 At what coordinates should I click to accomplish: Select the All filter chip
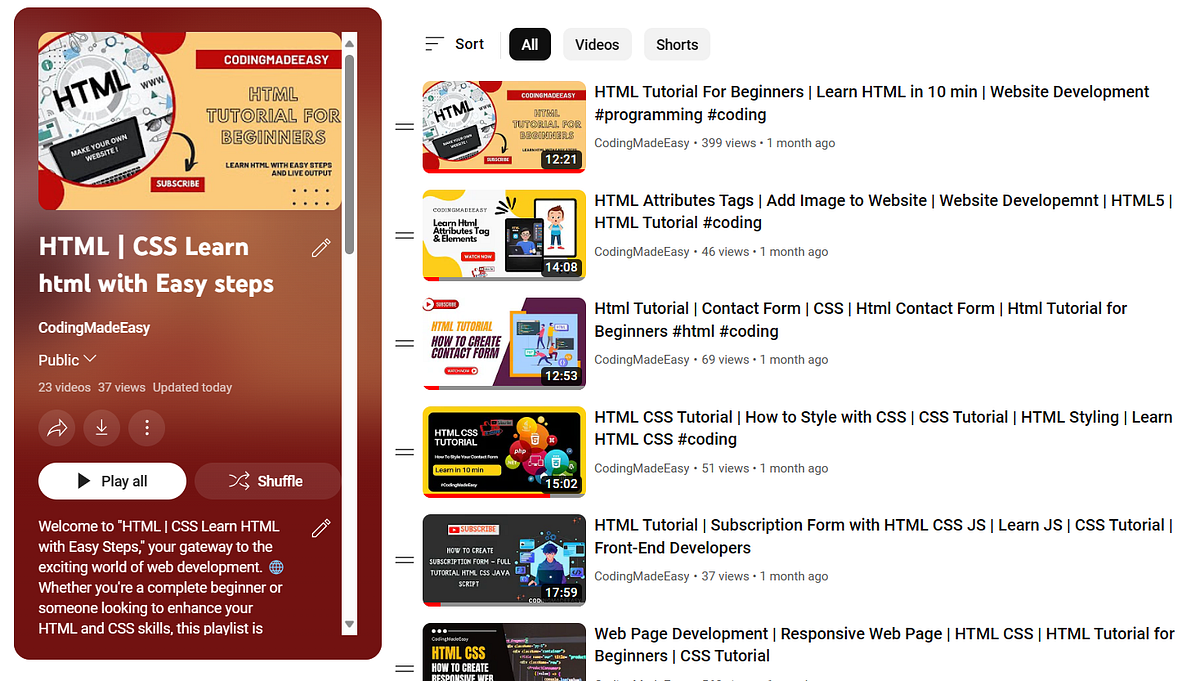tap(529, 44)
